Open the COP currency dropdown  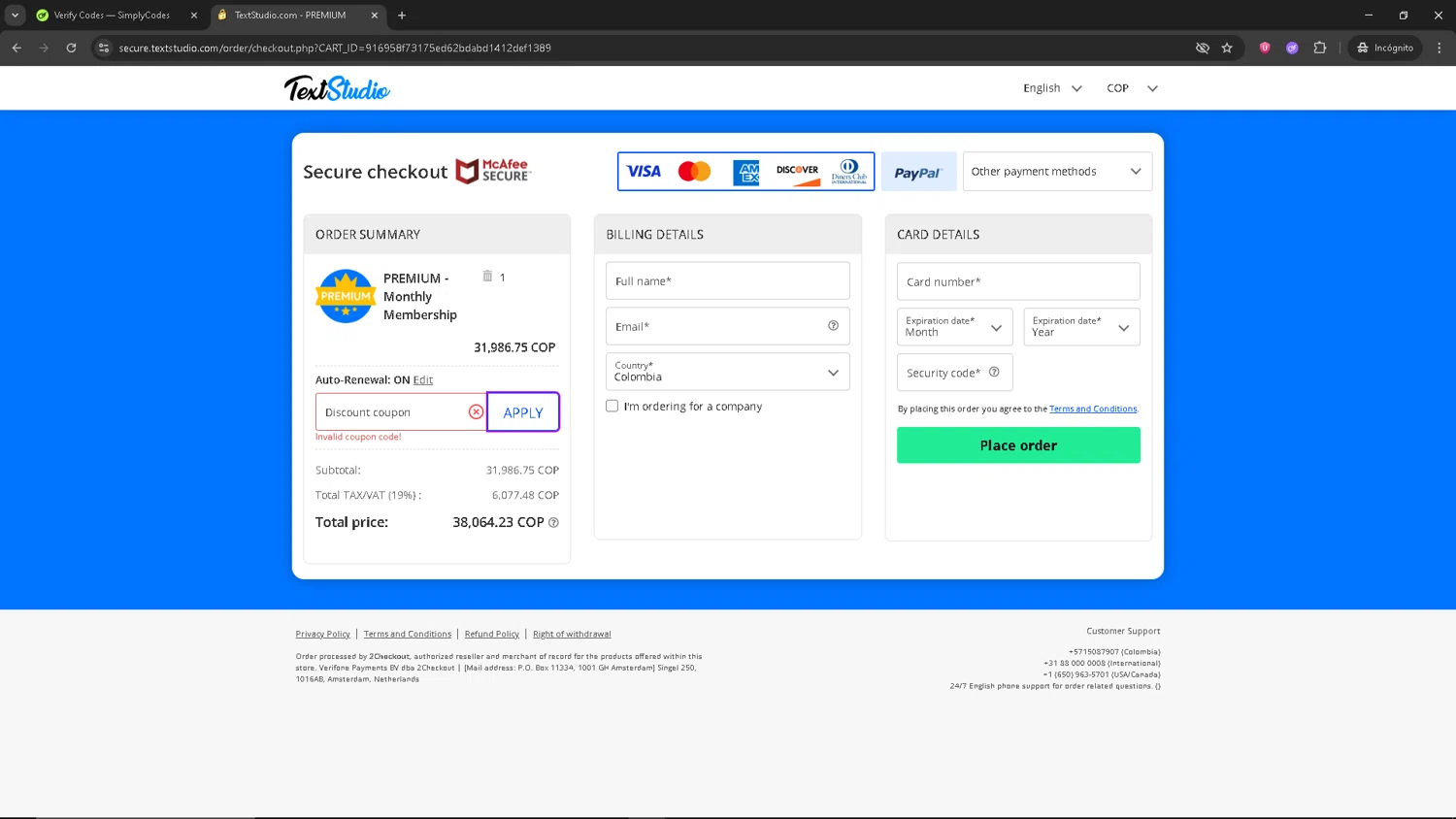click(1132, 87)
